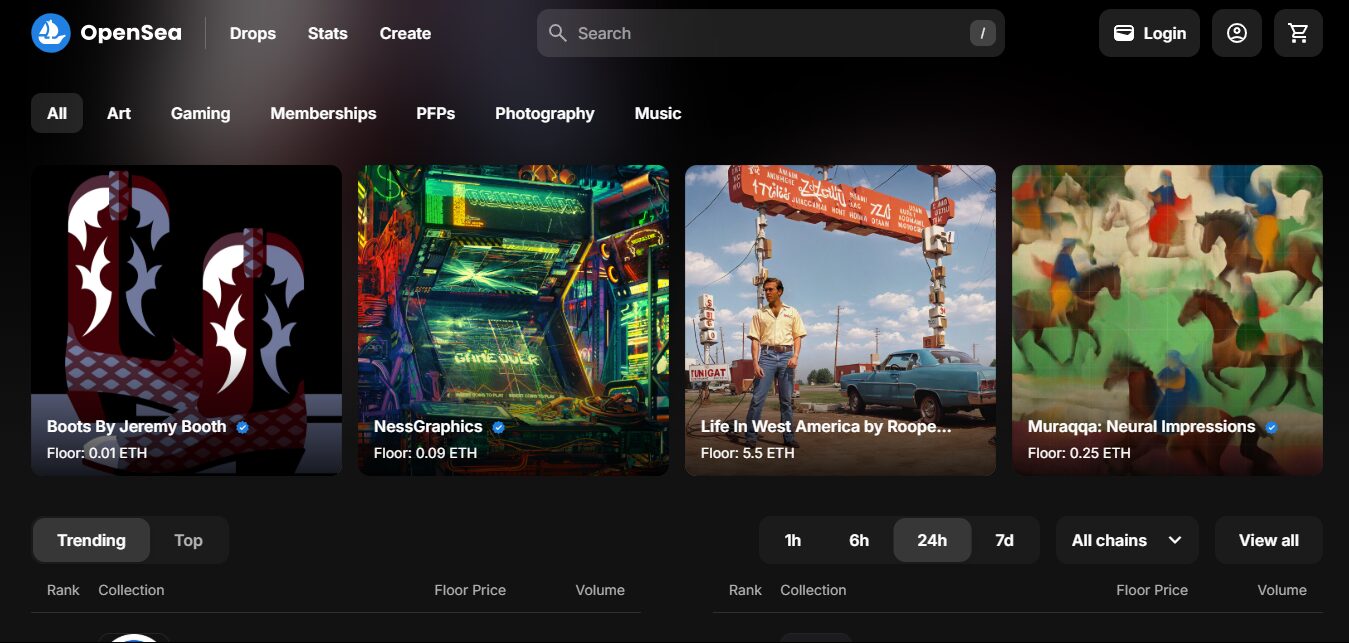
Task: Go to homepage via OpenSea wordmark
Action: (x=131, y=33)
